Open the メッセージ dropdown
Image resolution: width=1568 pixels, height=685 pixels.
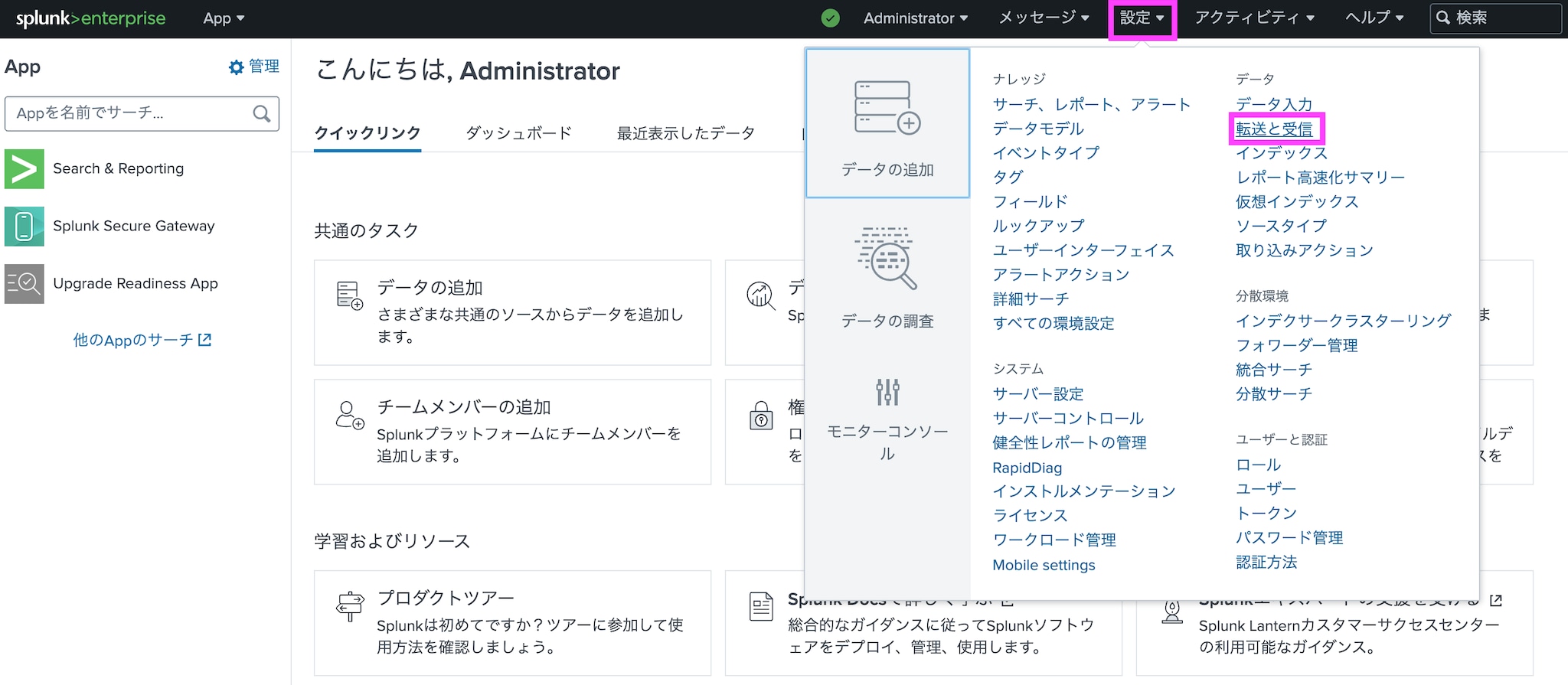point(1044,18)
